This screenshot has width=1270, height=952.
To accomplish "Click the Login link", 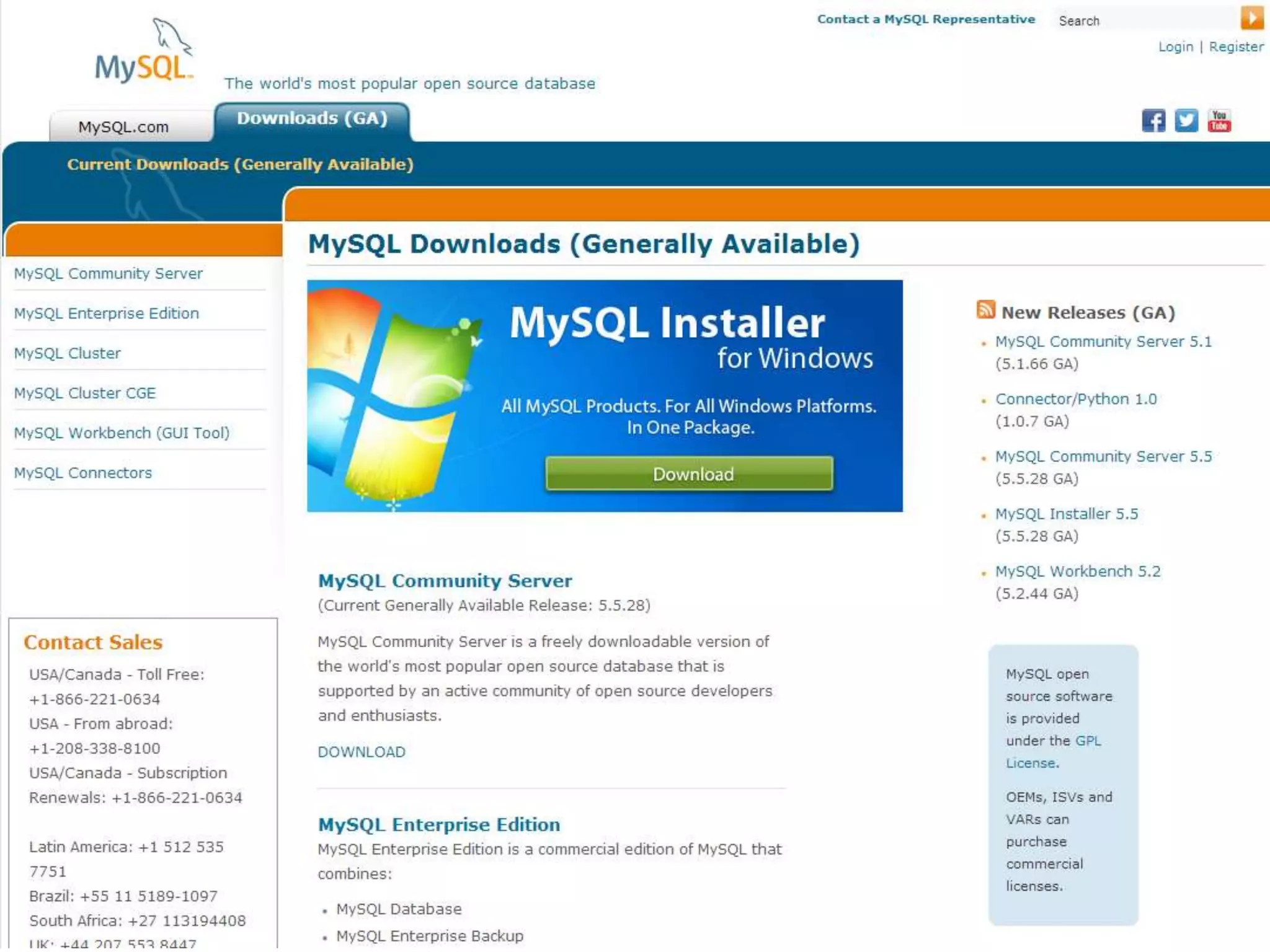I will coord(1175,47).
